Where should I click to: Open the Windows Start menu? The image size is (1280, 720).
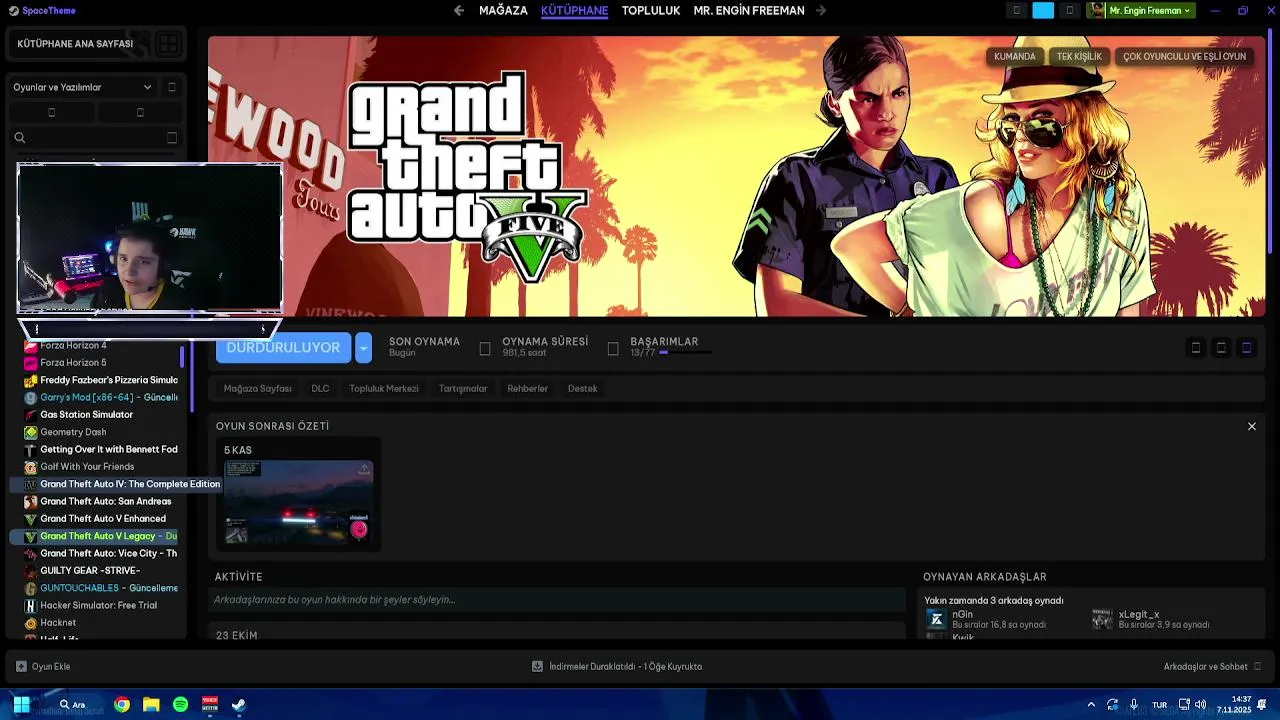pos(21,705)
